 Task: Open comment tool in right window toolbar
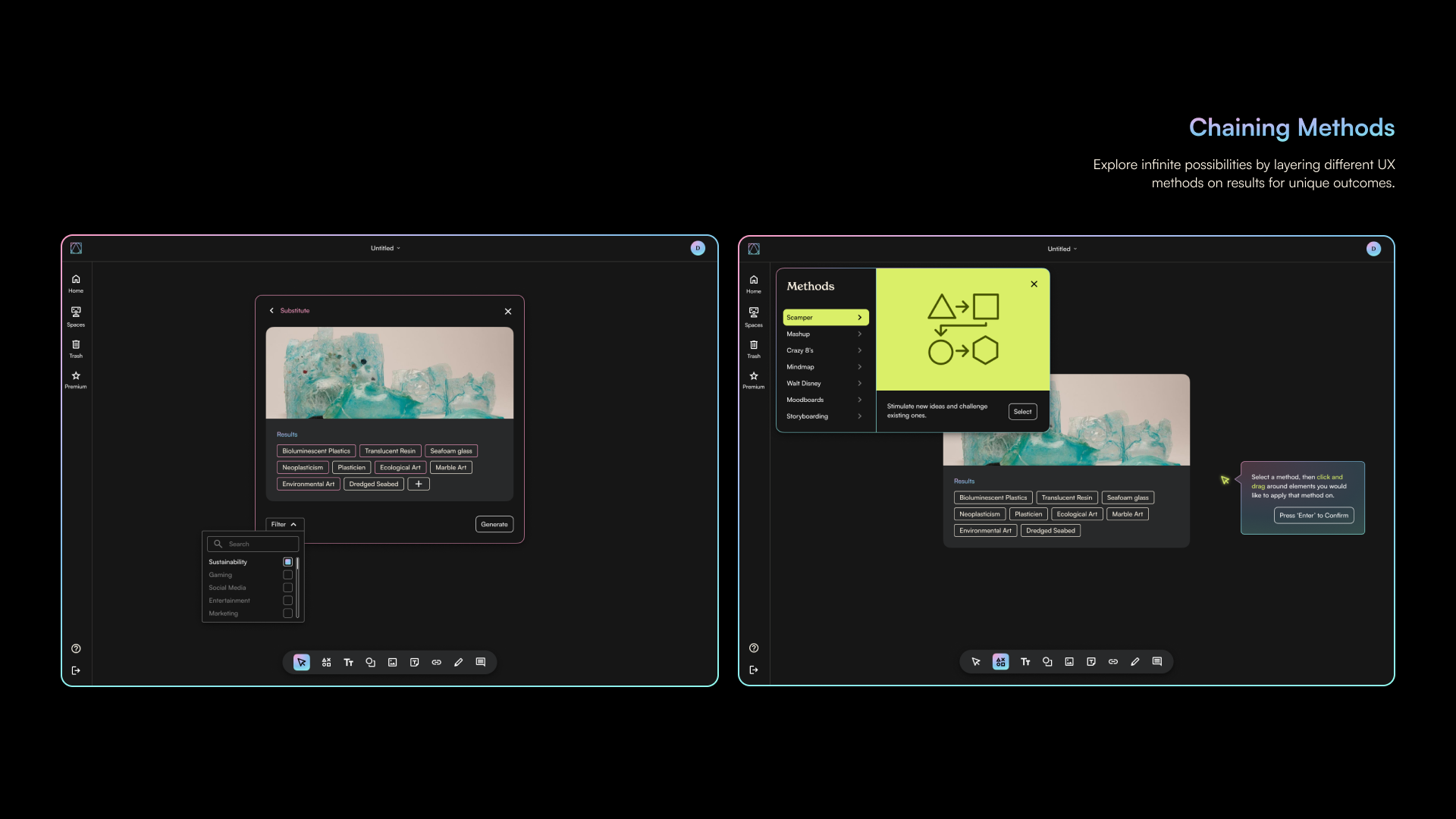click(x=1156, y=661)
